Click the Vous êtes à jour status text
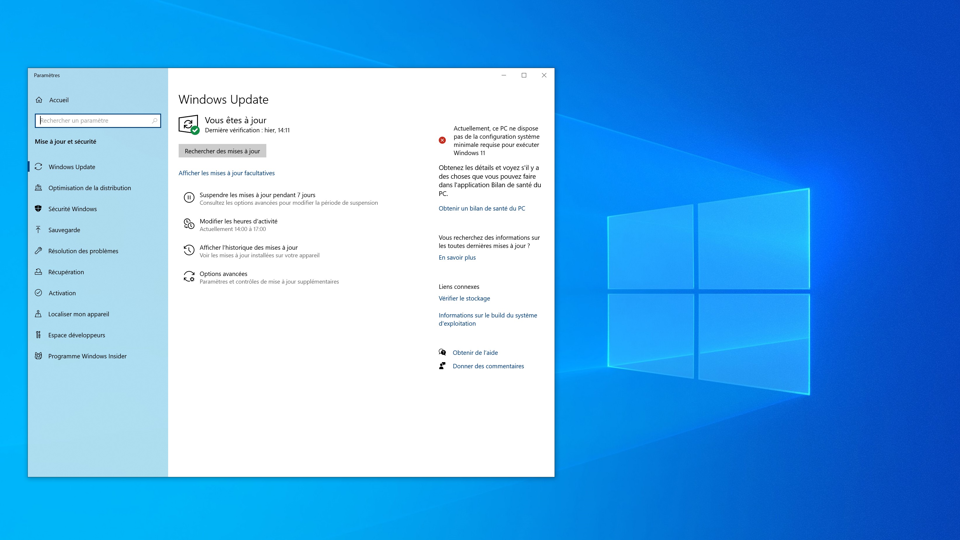The width and height of the screenshot is (960, 540). (236, 121)
